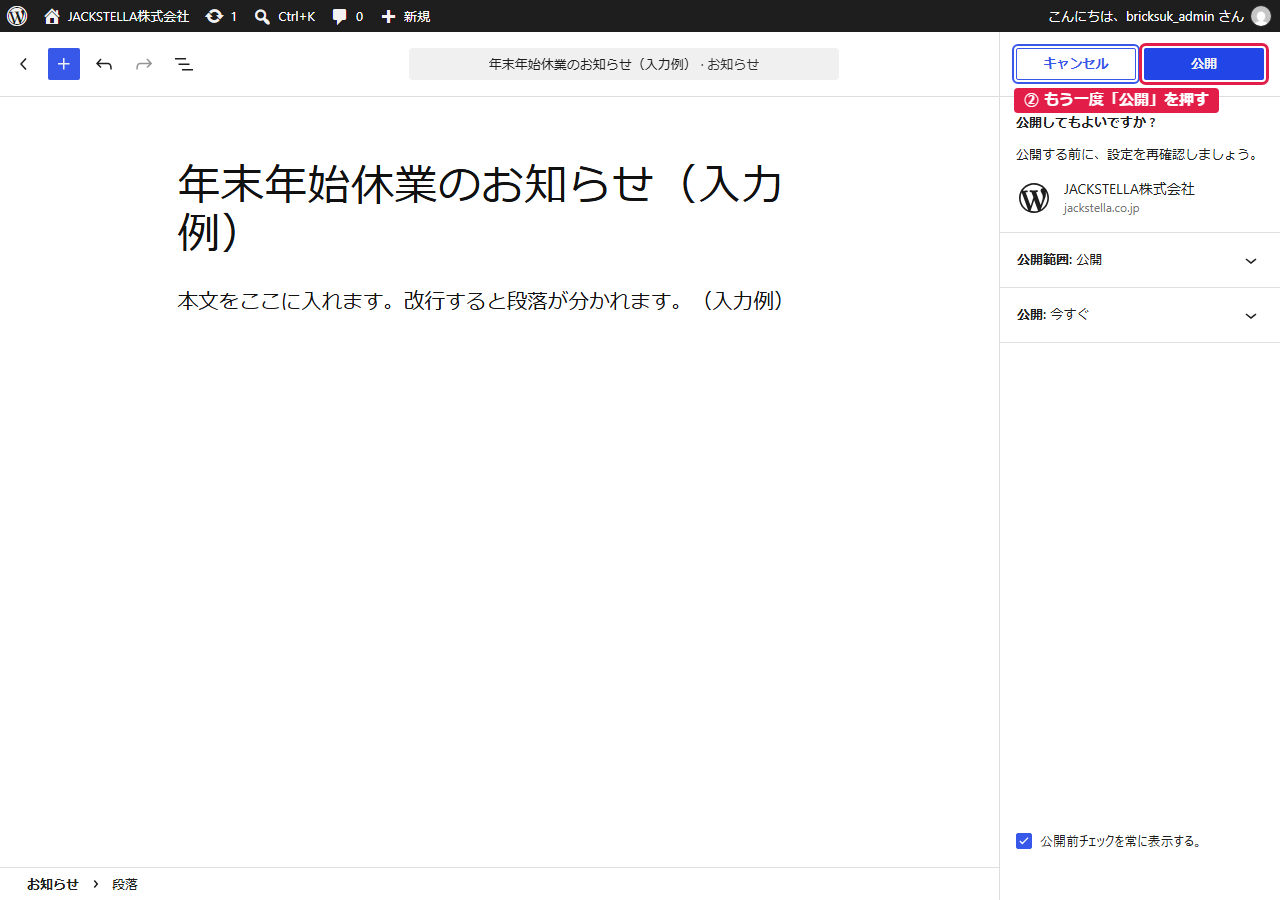Click the JACKSTELLA株式会社 name in publish panel
Viewport: 1280px width, 900px height.
tap(1129, 189)
